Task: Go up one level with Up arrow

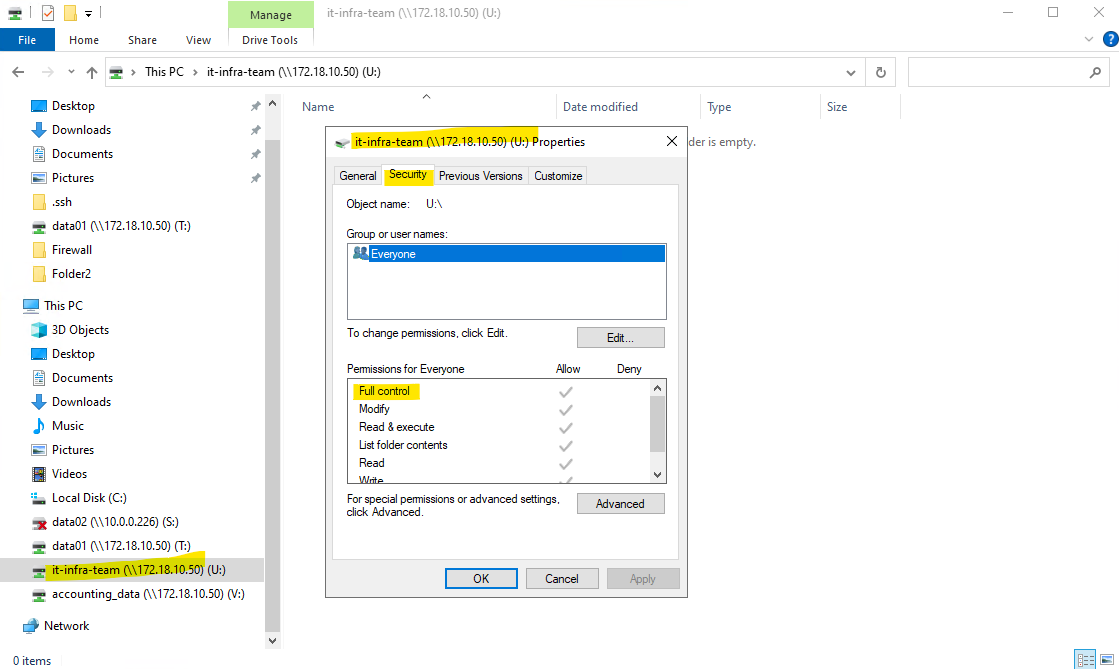Action: point(91,72)
